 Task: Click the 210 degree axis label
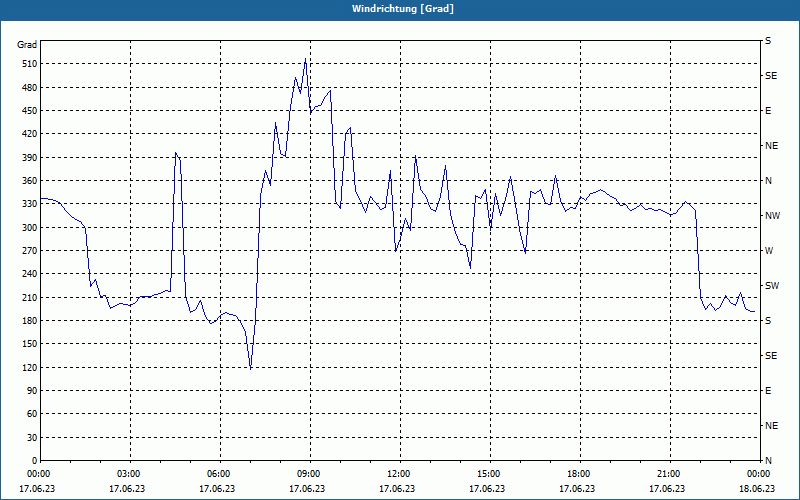point(30,297)
